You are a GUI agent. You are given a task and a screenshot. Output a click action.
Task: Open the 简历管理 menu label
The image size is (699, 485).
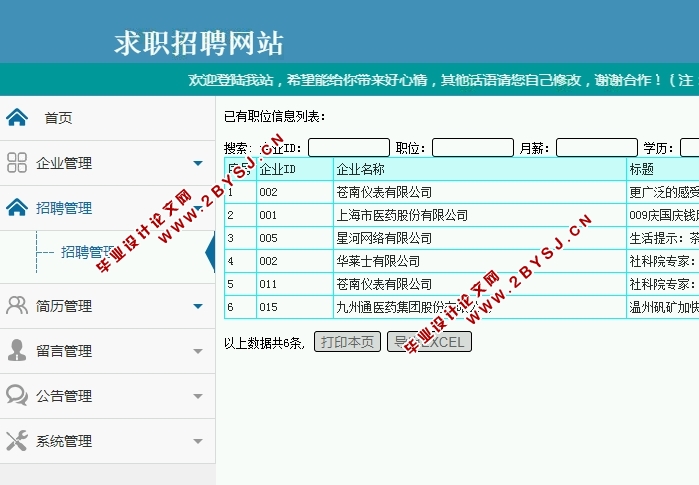point(64,306)
